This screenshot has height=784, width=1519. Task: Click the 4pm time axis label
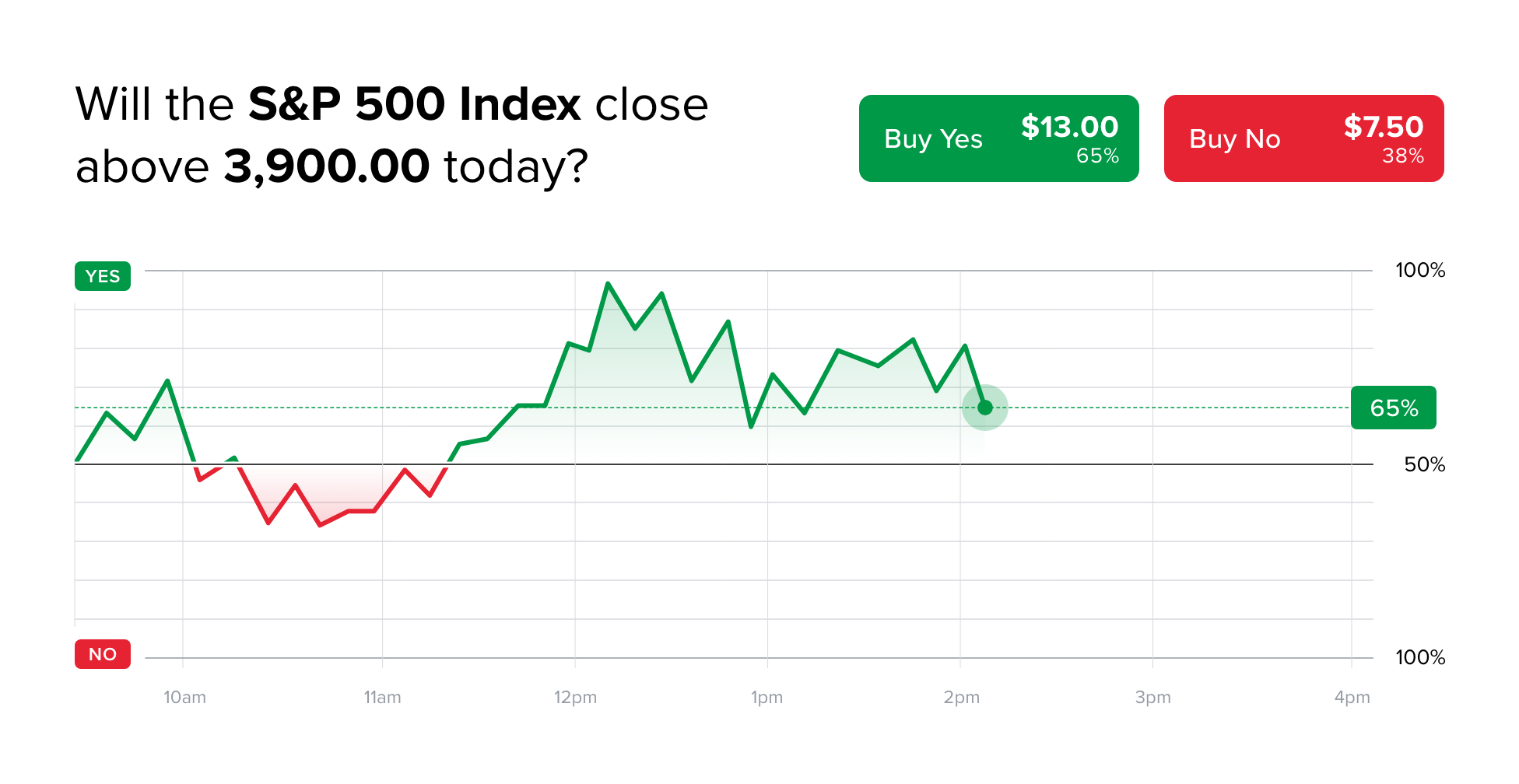click(x=1352, y=698)
